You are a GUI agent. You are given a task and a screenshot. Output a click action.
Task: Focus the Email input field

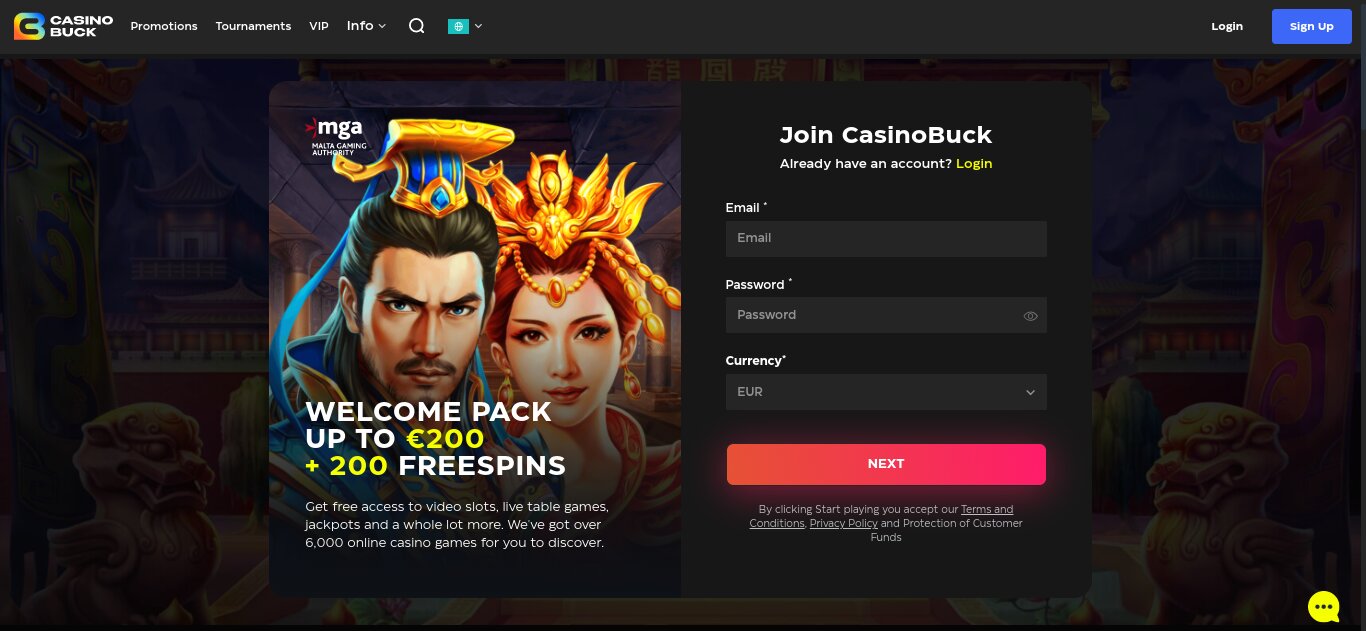(886, 238)
